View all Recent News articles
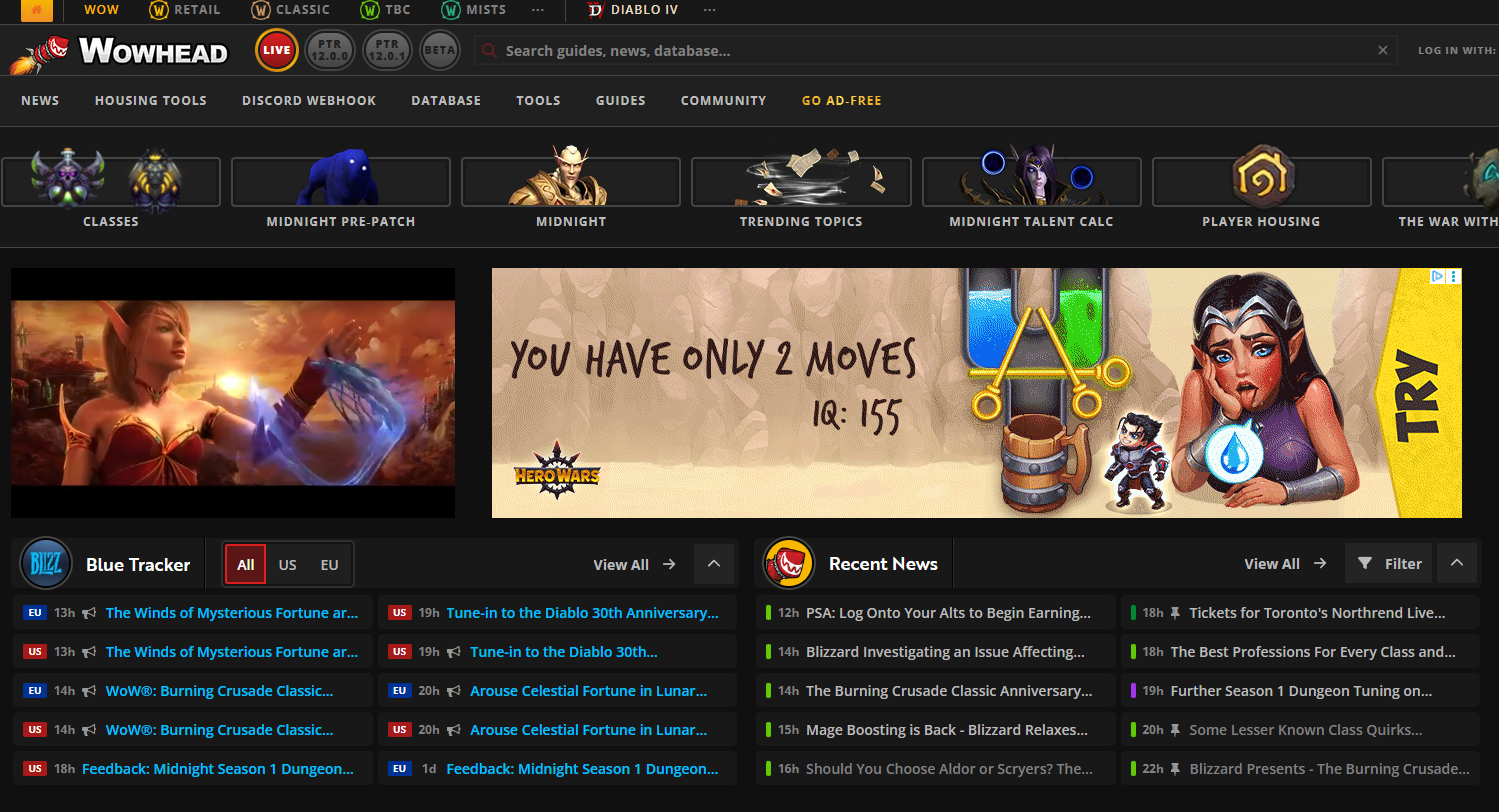This screenshot has width=1499, height=812. (1285, 564)
